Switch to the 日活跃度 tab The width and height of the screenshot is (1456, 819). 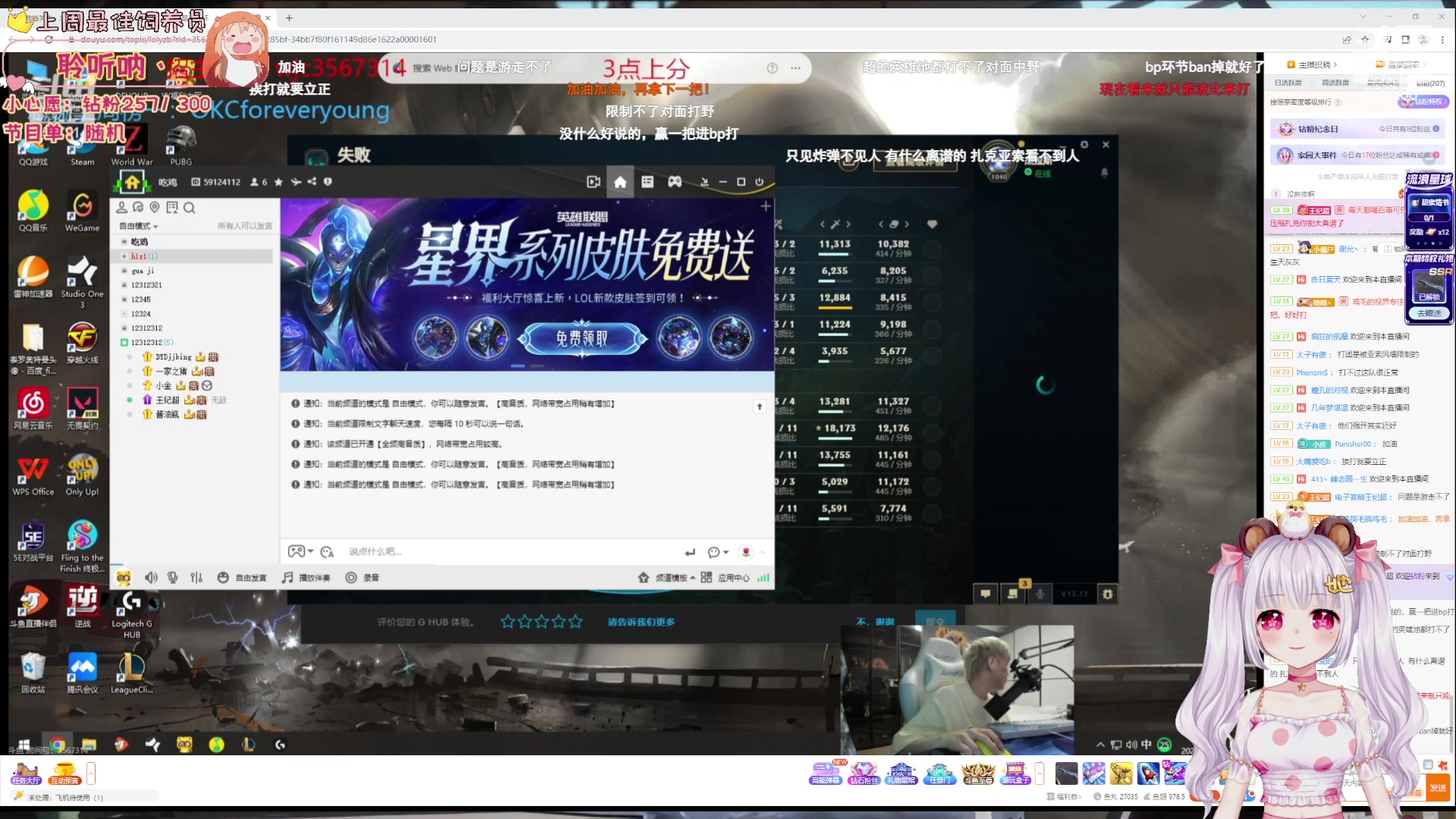click(1288, 83)
